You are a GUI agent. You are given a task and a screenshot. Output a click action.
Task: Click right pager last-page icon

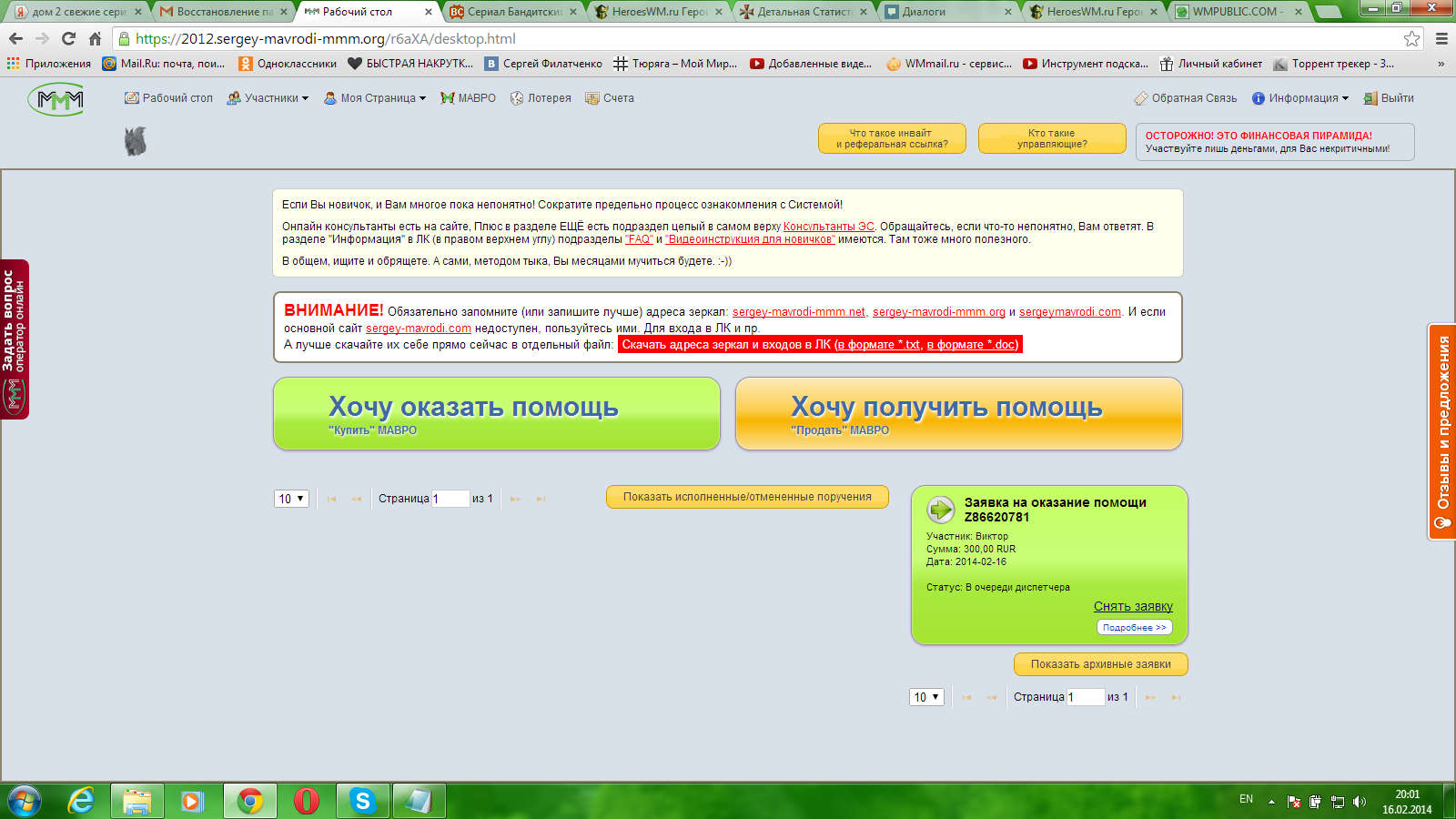(1176, 697)
